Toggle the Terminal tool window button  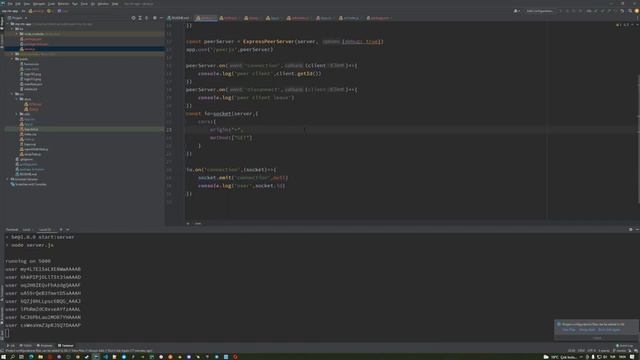tap(66, 346)
